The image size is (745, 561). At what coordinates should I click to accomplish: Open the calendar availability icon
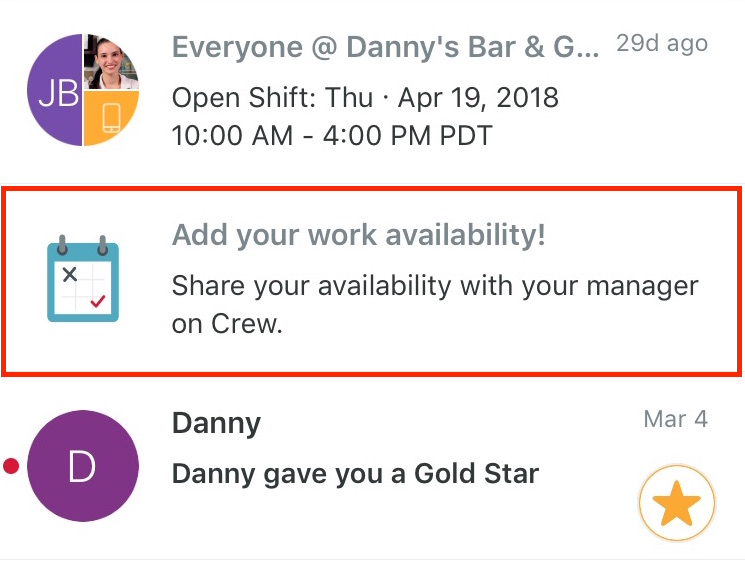(x=83, y=279)
